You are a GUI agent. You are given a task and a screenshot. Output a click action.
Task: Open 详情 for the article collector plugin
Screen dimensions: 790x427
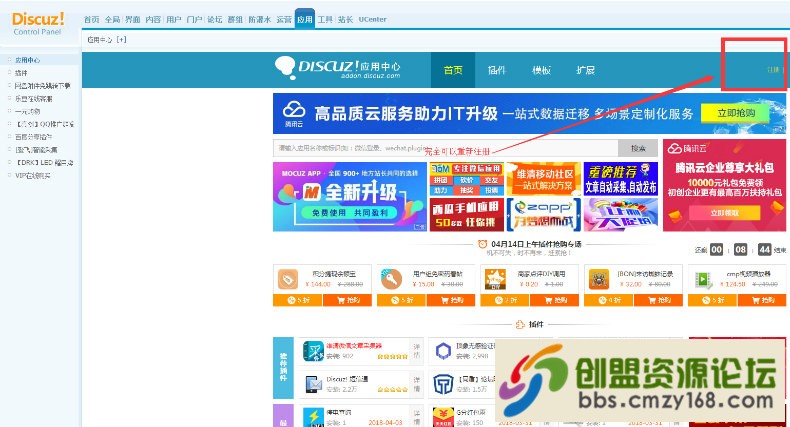(x=417, y=351)
